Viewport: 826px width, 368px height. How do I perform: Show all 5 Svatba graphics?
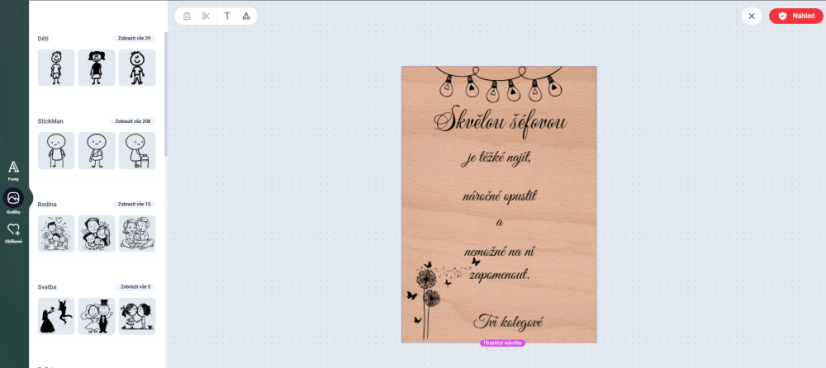(135, 287)
